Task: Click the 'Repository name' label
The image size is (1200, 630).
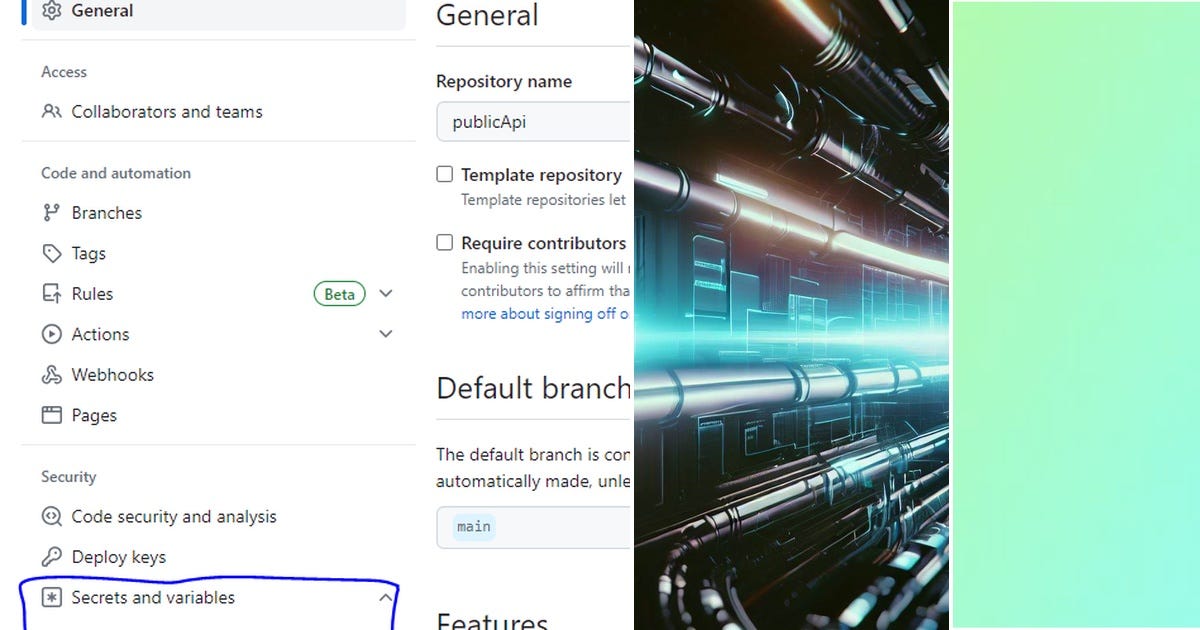Action: point(504,82)
